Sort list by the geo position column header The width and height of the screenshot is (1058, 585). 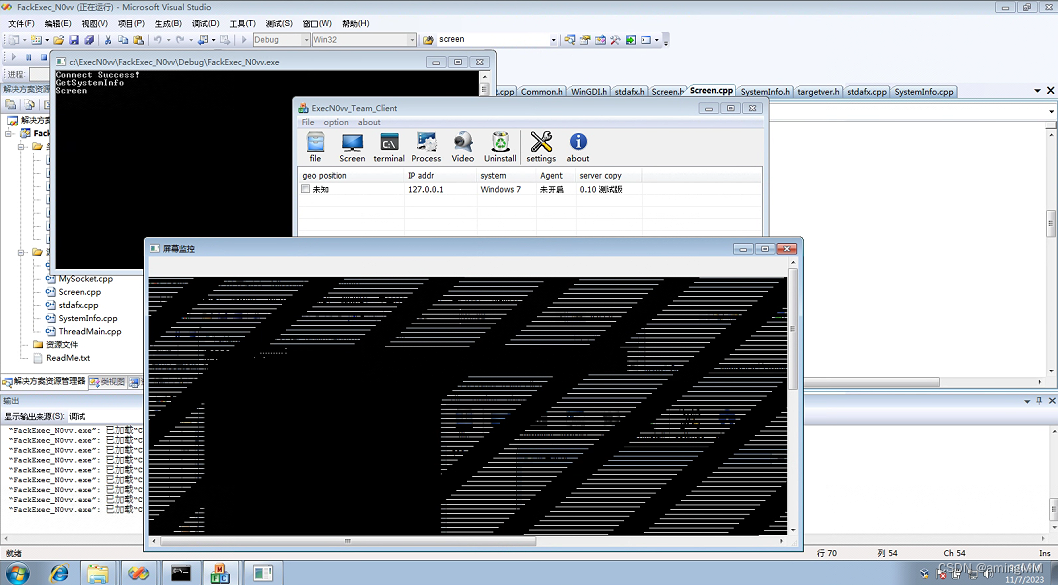tap(351, 175)
